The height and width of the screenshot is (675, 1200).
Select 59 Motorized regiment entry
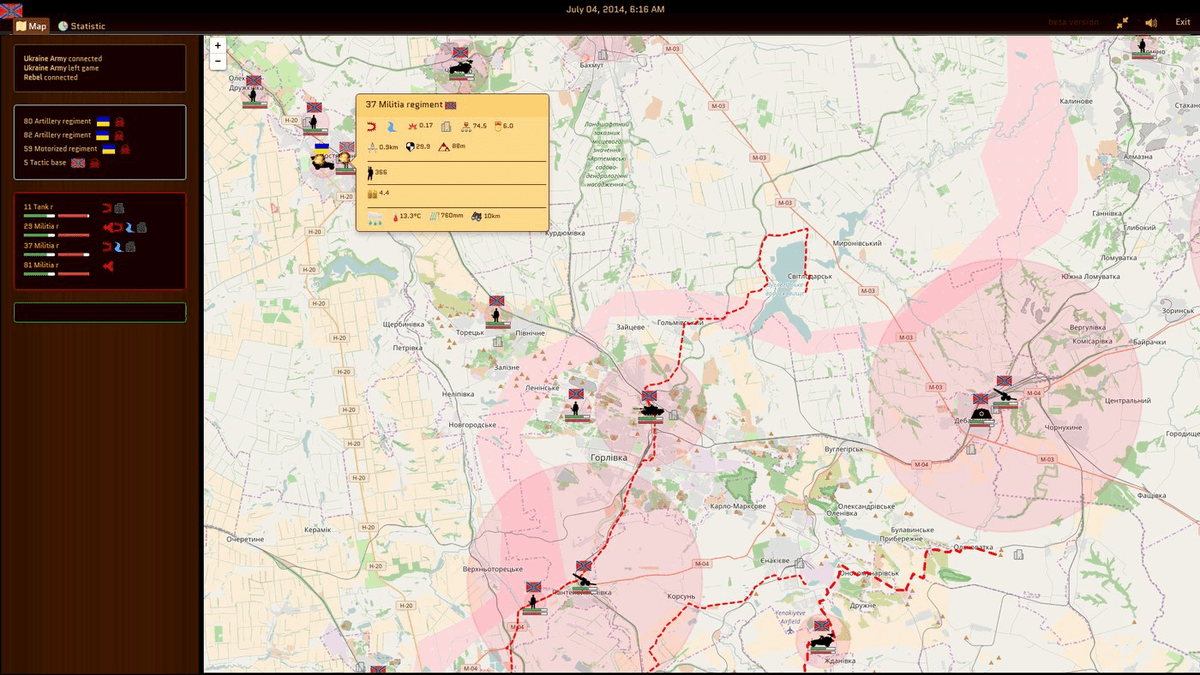[60, 149]
